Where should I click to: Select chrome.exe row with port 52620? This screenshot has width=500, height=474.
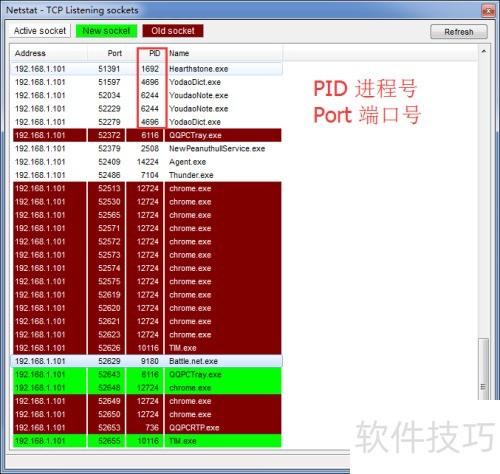pos(147,308)
